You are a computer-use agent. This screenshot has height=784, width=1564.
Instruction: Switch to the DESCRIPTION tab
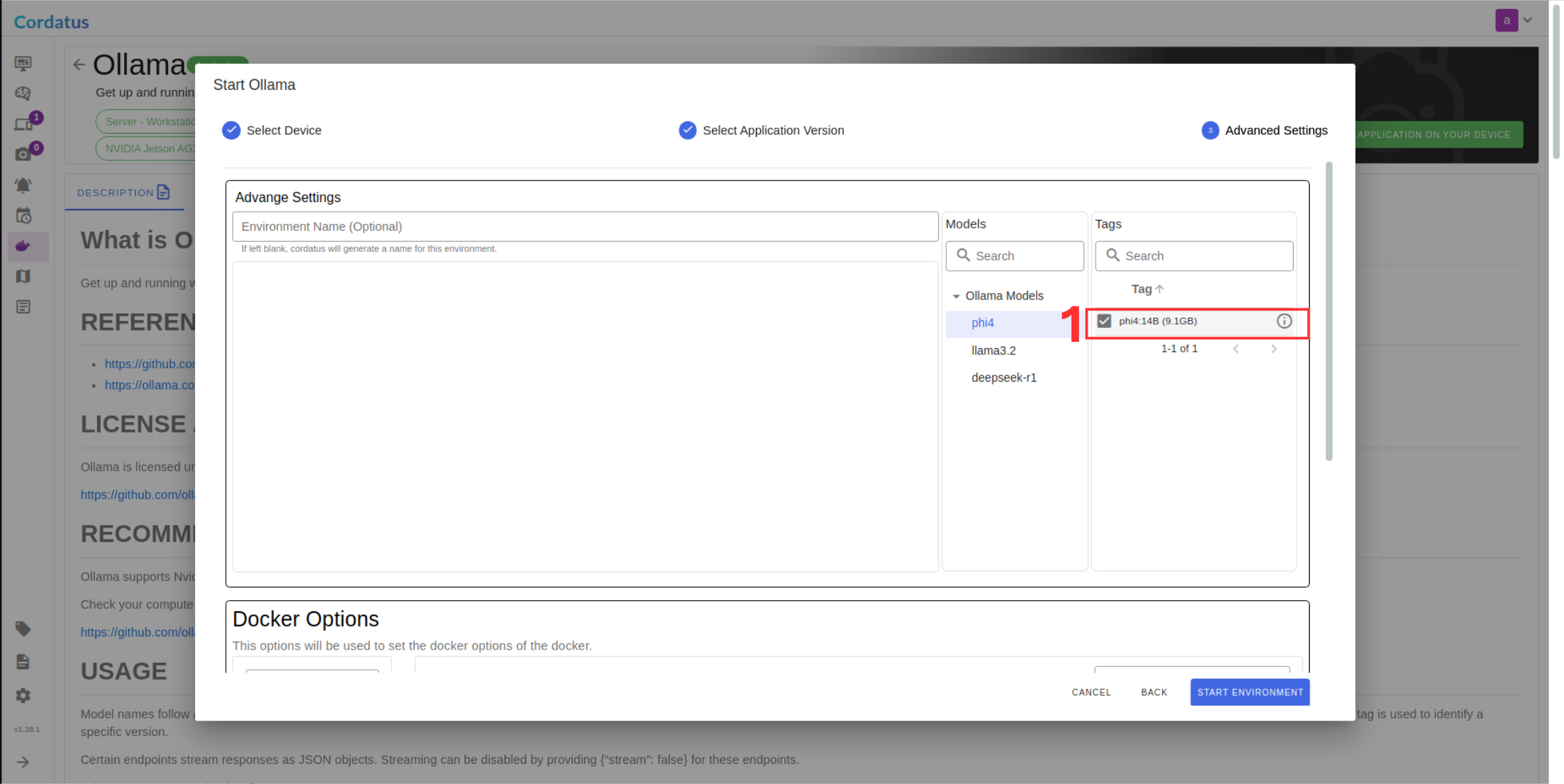coord(124,193)
